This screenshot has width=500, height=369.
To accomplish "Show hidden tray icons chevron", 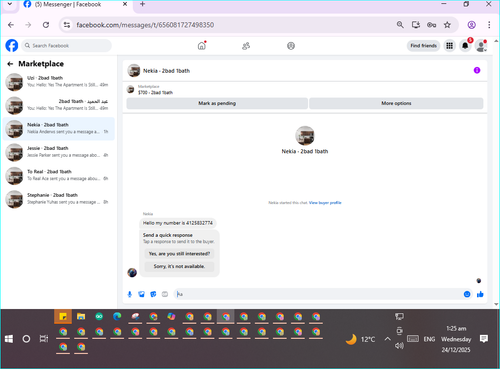I will pos(387,339).
